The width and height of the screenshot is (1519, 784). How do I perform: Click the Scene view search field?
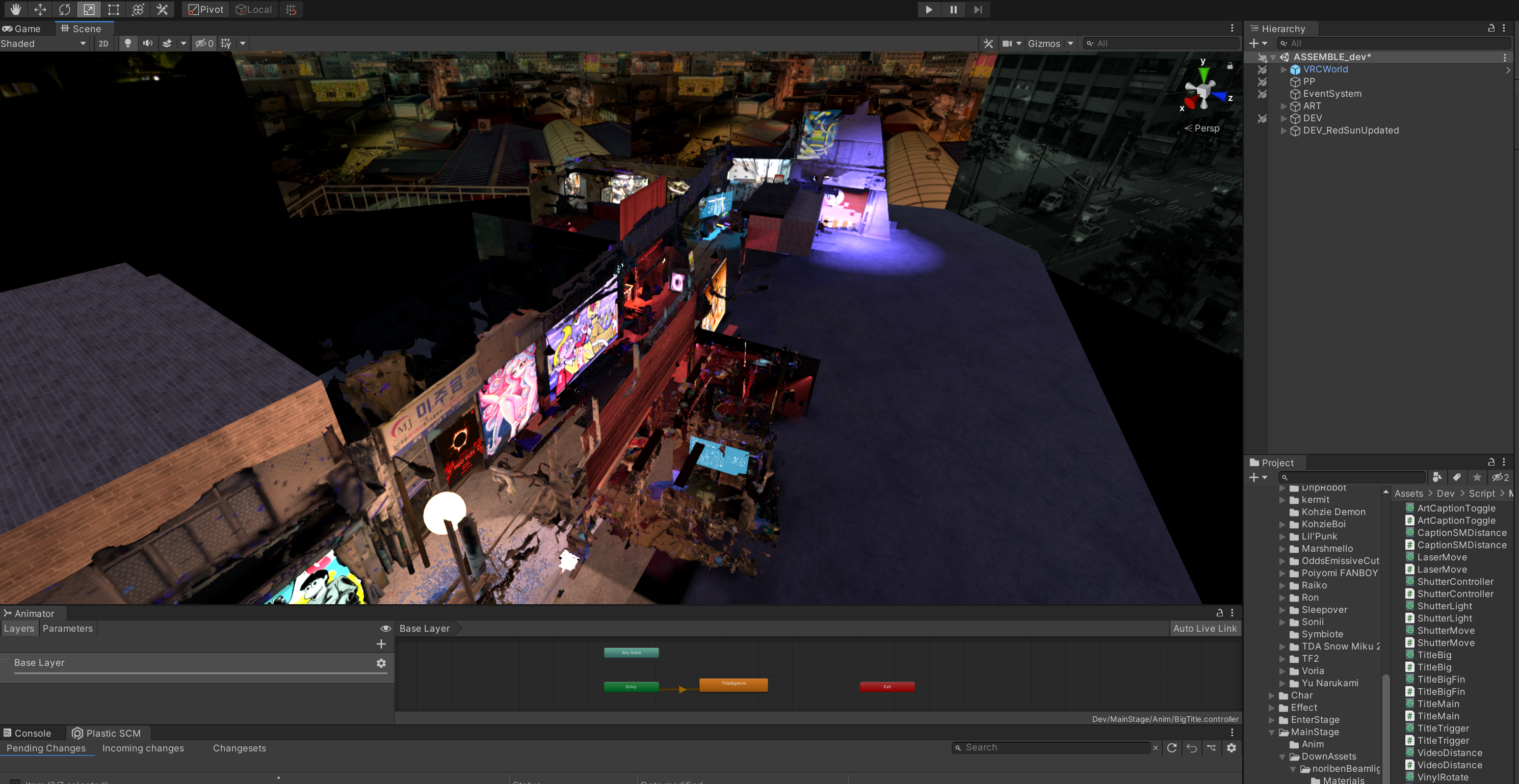[1162, 44]
